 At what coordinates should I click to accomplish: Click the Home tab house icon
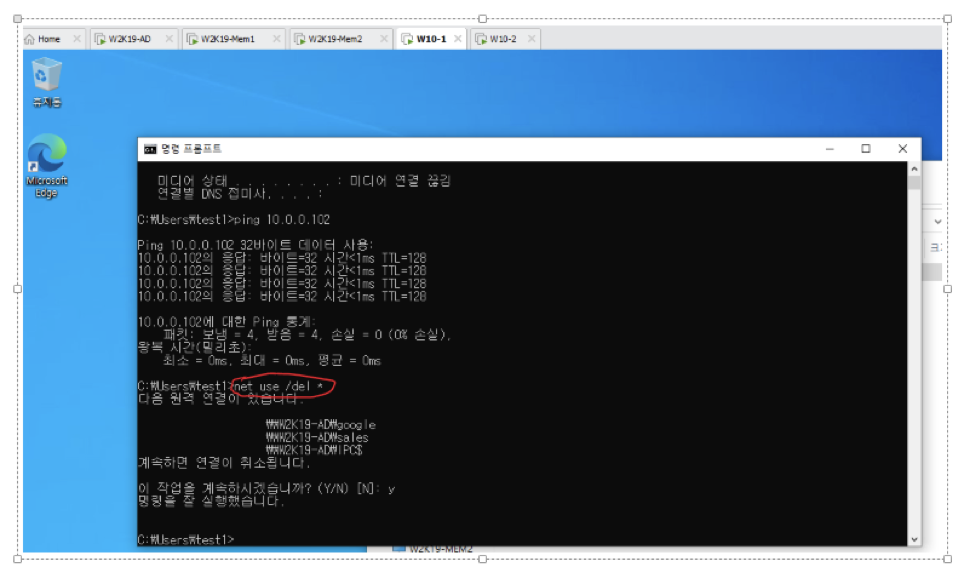30,39
